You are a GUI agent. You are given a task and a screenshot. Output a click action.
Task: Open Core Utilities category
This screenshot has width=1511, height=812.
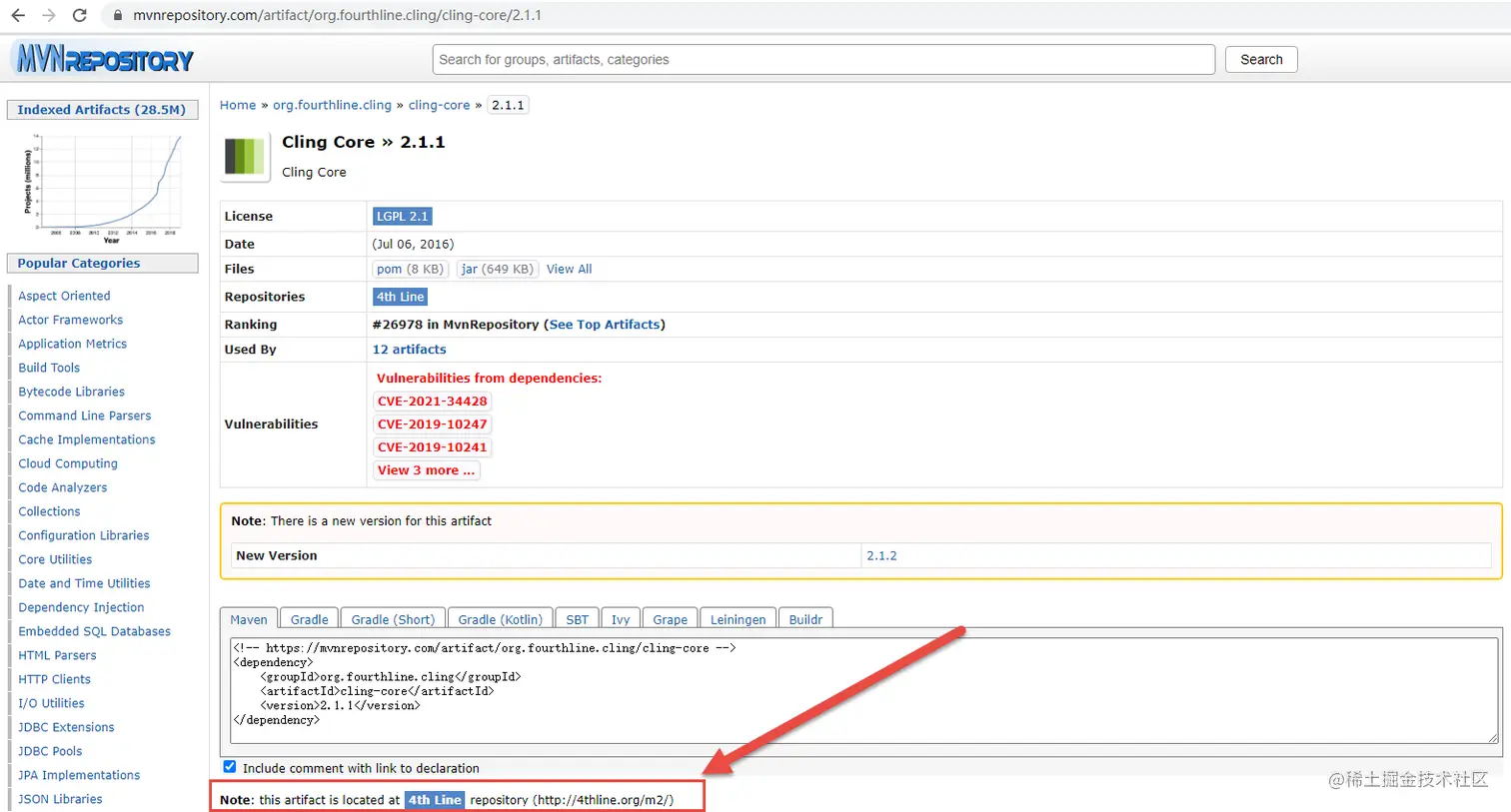[x=55, y=559]
